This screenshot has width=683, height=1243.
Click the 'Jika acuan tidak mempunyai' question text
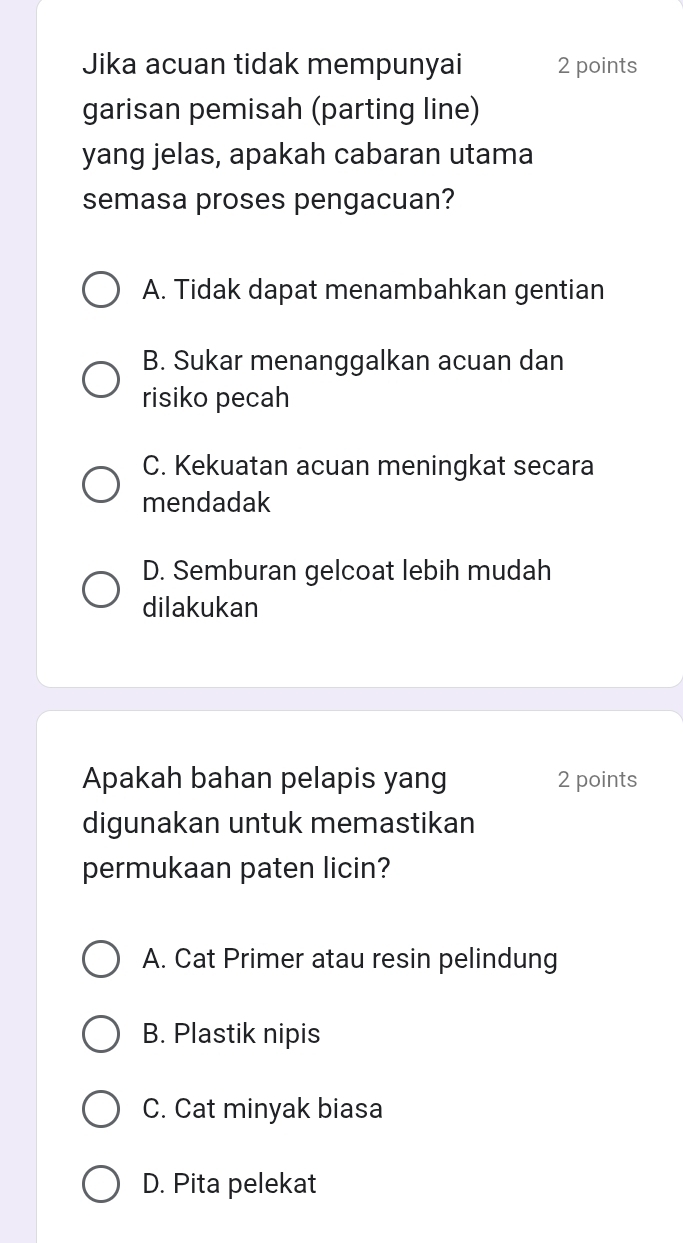point(273,65)
